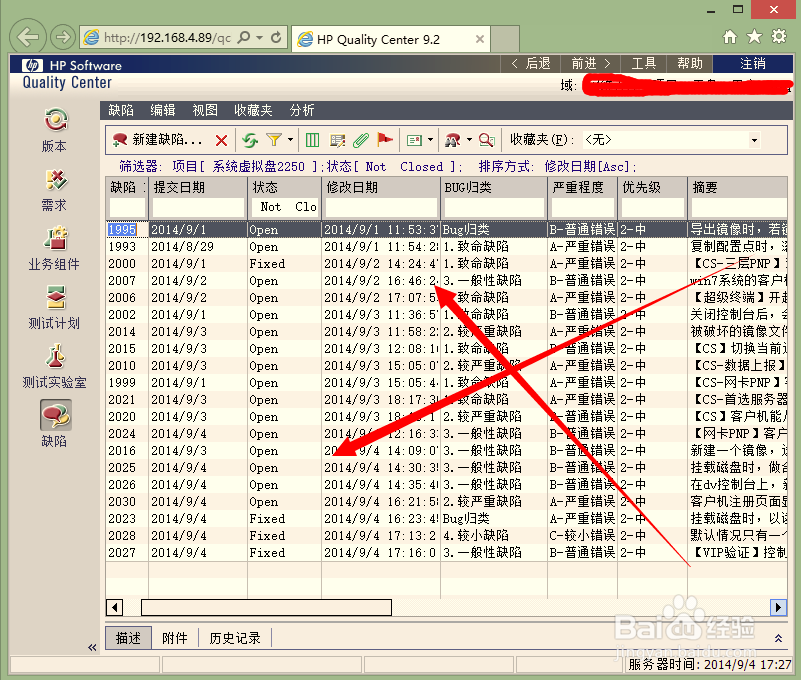Click the 严重程度 column header
This screenshot has width=801, height=680.
582,187
